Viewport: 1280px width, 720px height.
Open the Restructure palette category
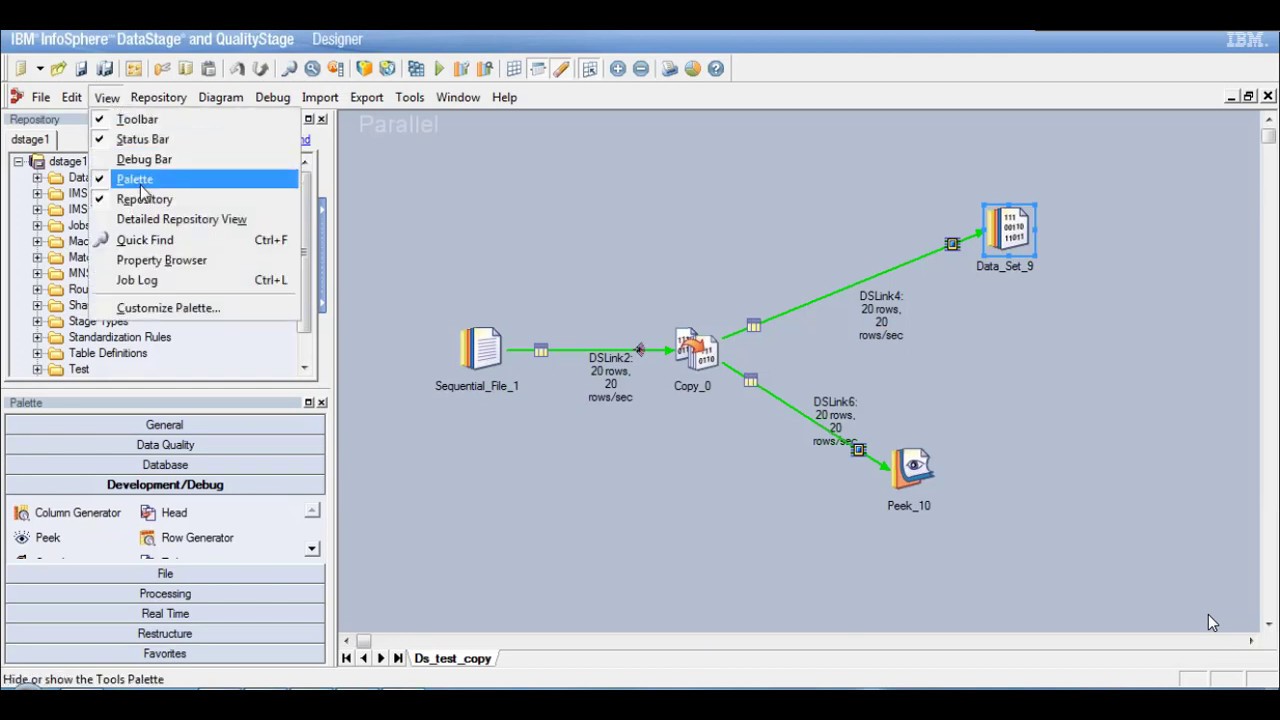165,634
